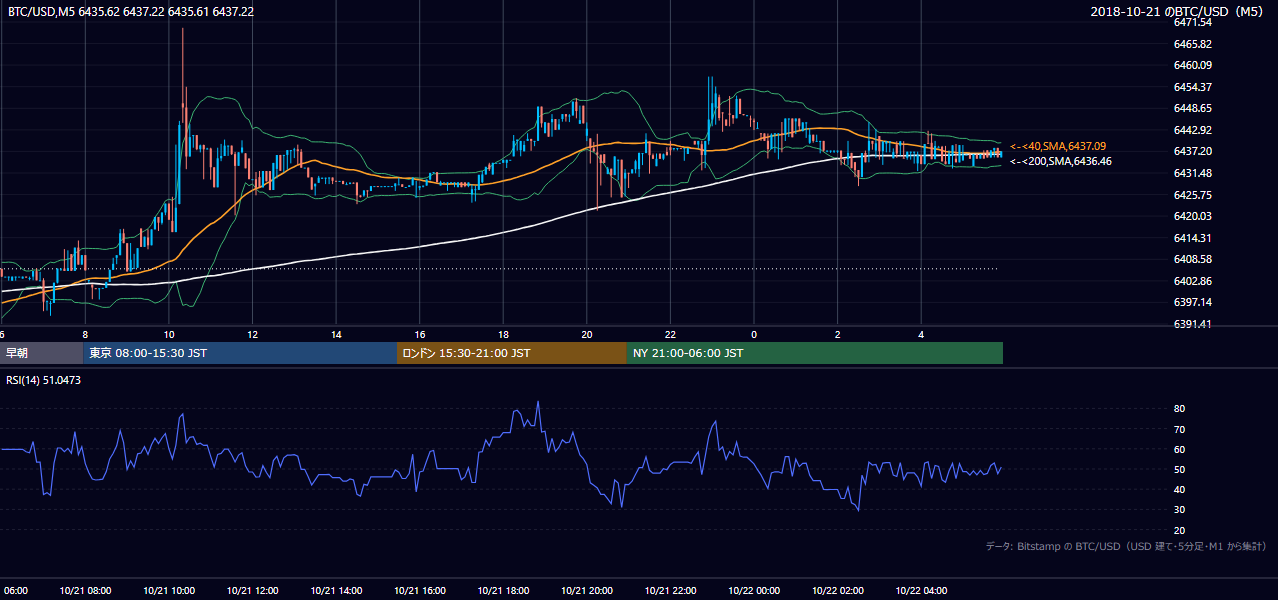Click price axis value 6402.86
This screenshot has height=600, width=1278.
(1193, 281)
